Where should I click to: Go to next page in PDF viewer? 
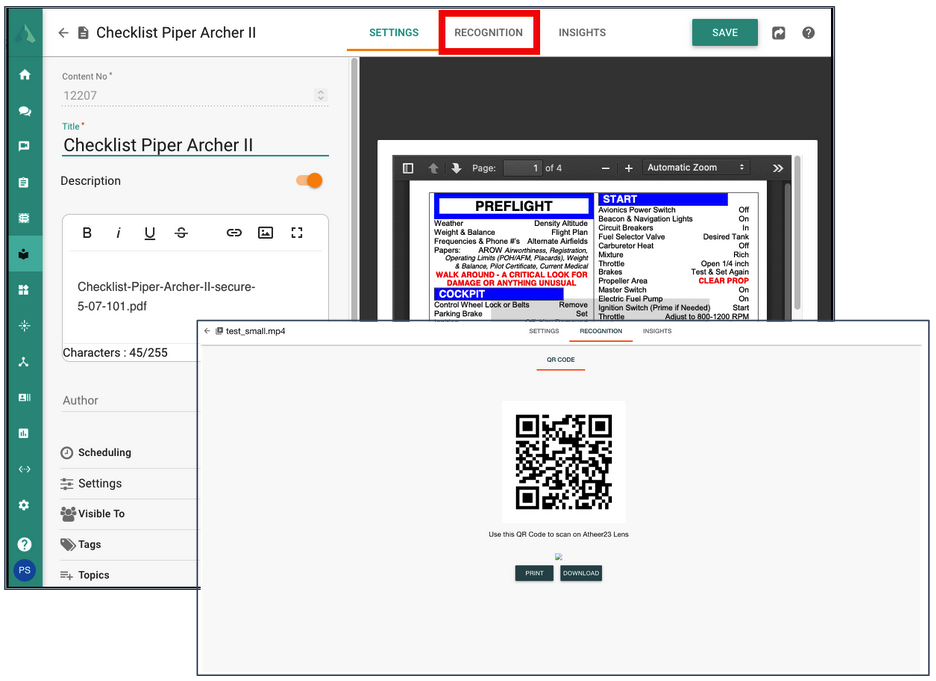[457, 168]
